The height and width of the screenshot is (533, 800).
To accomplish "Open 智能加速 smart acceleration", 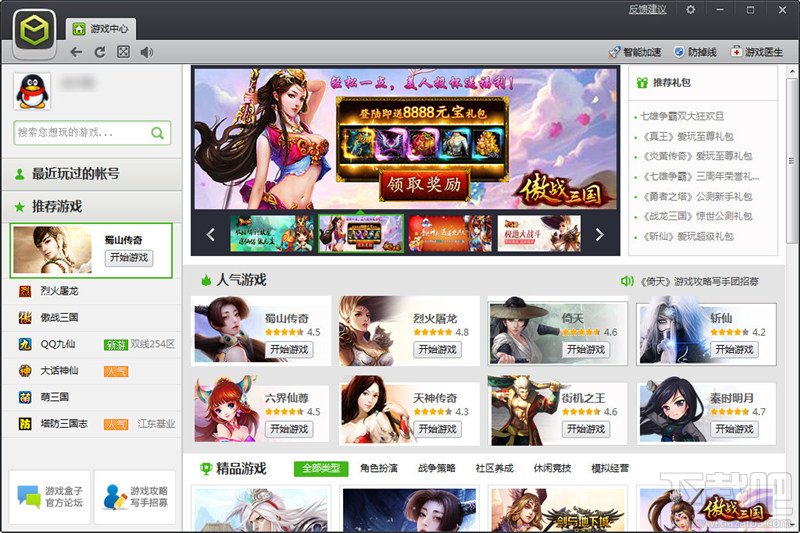I will (x=635, y=52).
